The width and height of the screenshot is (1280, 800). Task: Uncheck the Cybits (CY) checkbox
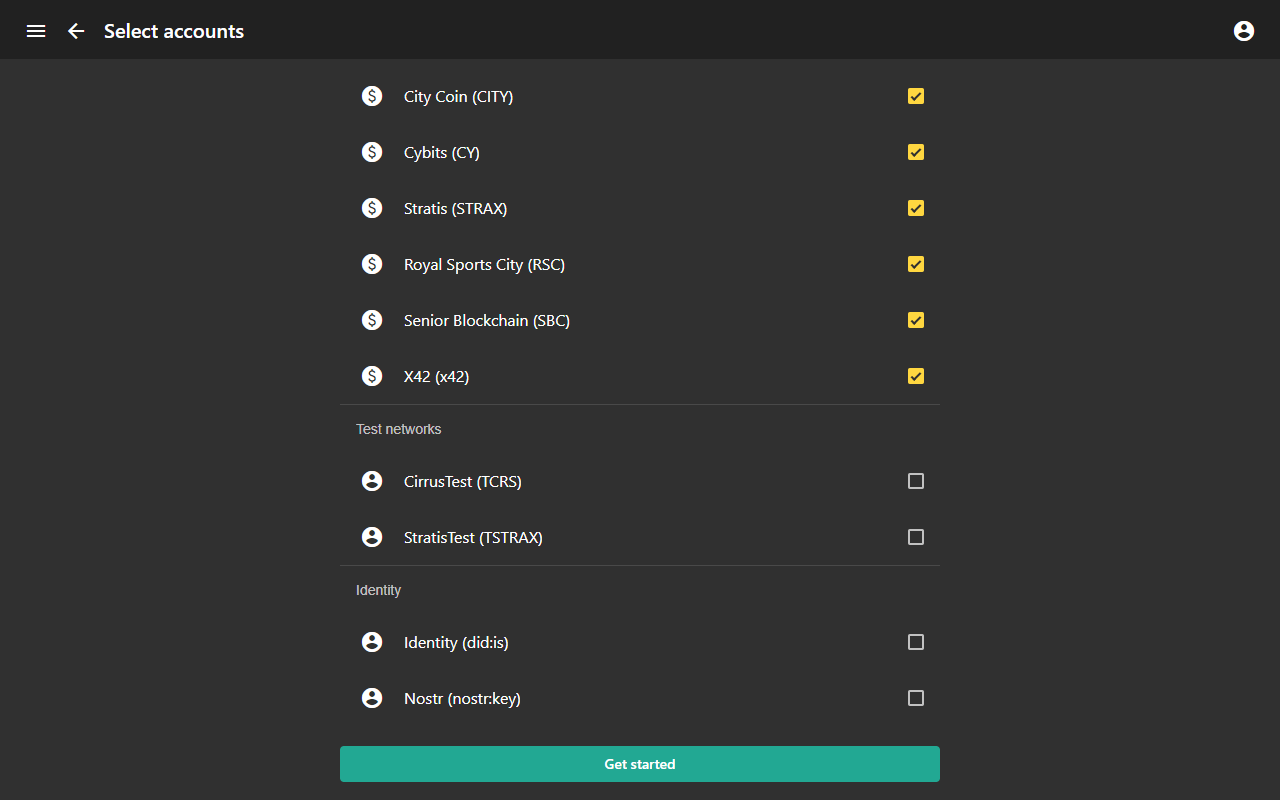[x=916, y=152]
